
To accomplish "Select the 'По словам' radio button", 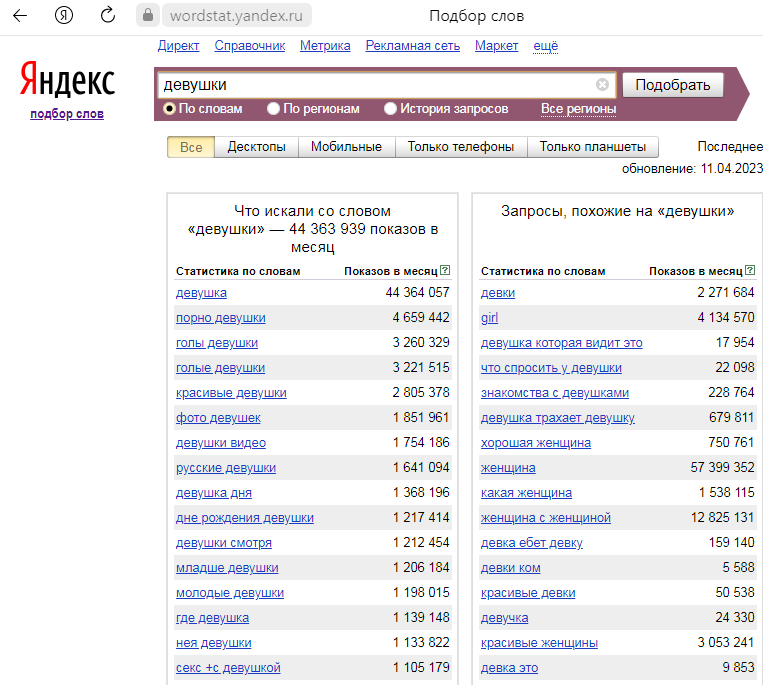I will (169, 108).
